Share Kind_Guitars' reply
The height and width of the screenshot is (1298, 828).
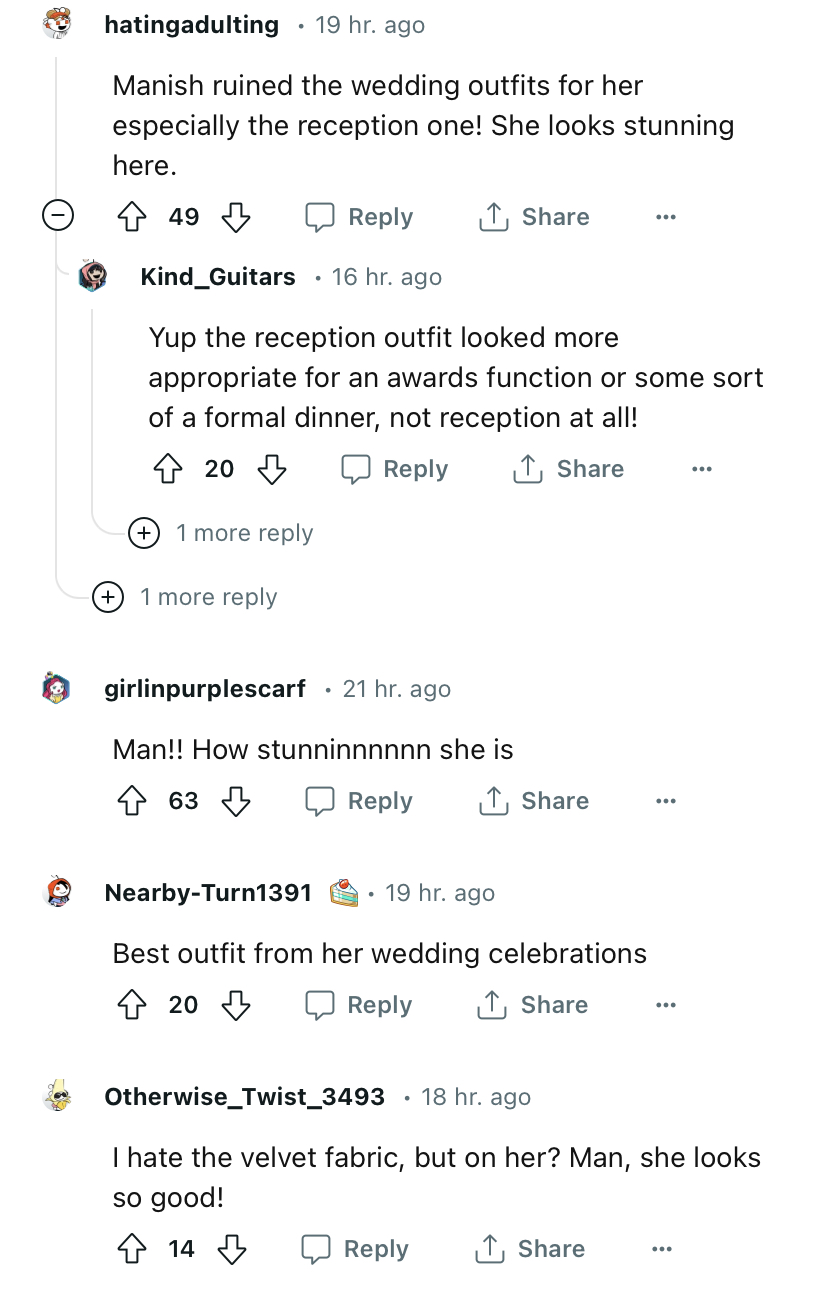click(x=568, y=469)
